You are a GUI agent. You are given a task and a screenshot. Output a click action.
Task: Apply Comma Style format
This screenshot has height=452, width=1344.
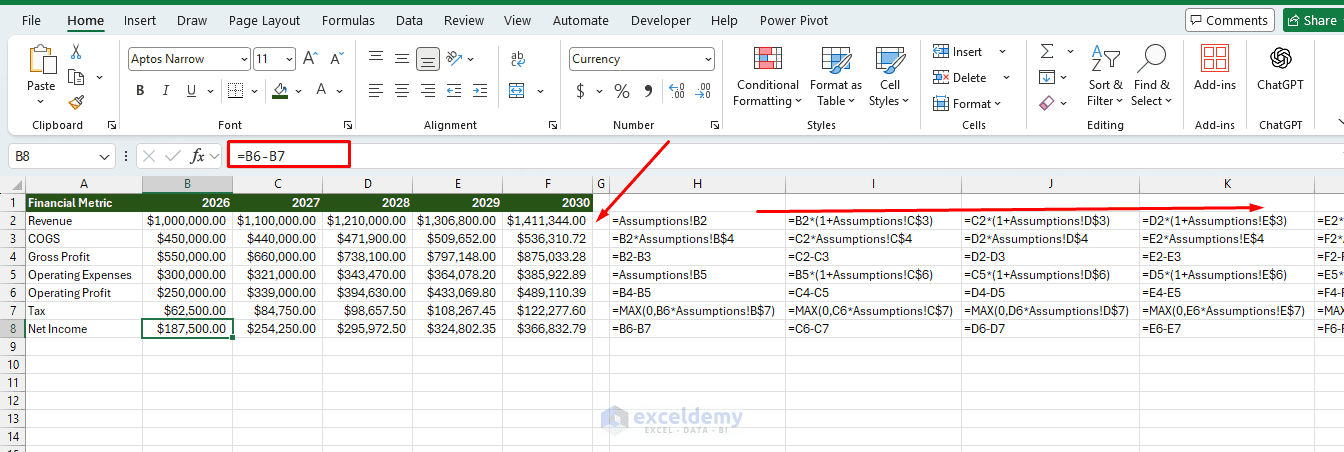click(x=648, y=91)
